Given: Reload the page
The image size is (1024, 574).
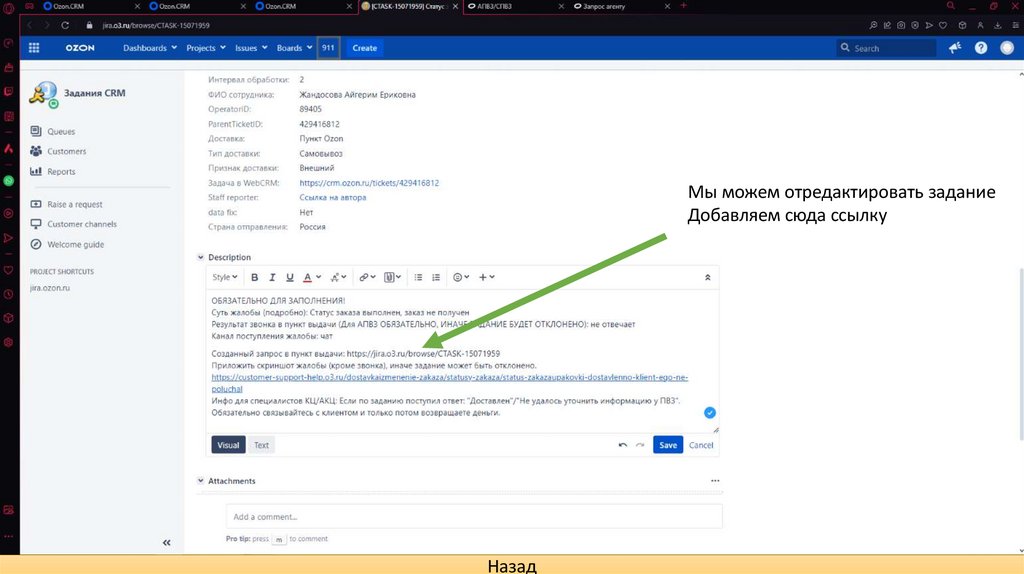Looking at the screenshot, I should pyautogui.click(x=65, y=25).
